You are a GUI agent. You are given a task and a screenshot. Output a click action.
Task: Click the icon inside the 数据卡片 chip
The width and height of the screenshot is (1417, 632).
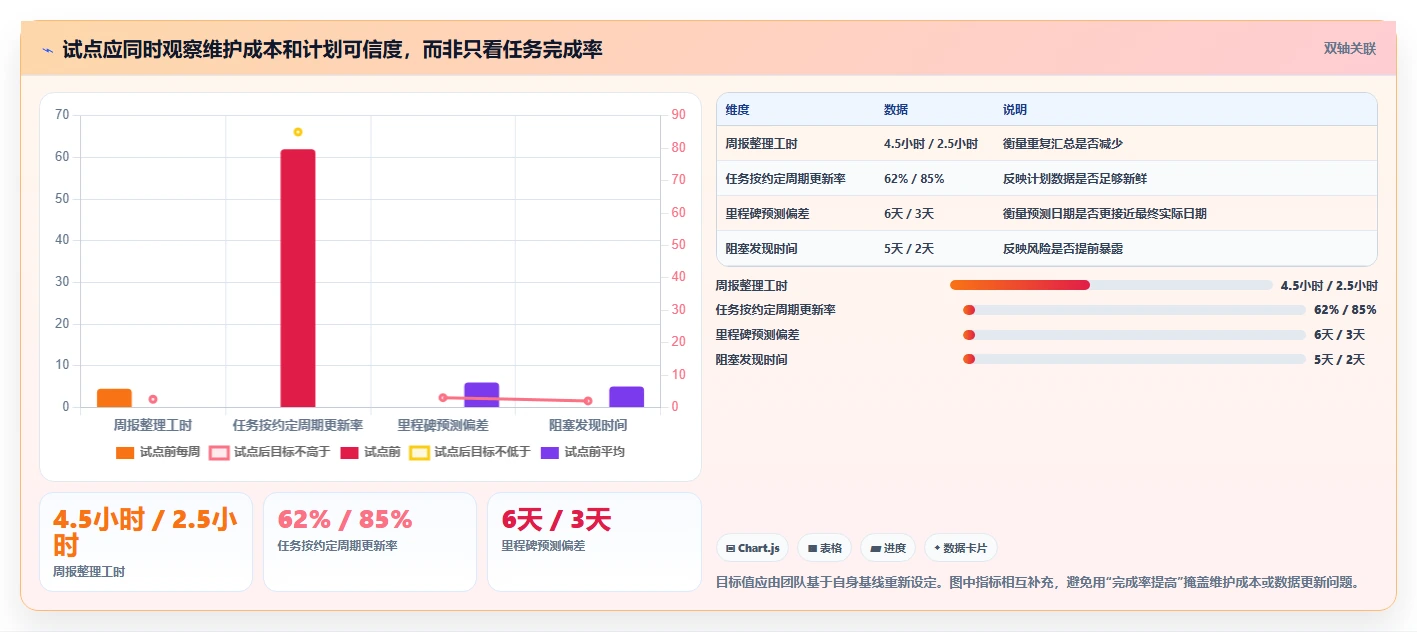[937, 548]
